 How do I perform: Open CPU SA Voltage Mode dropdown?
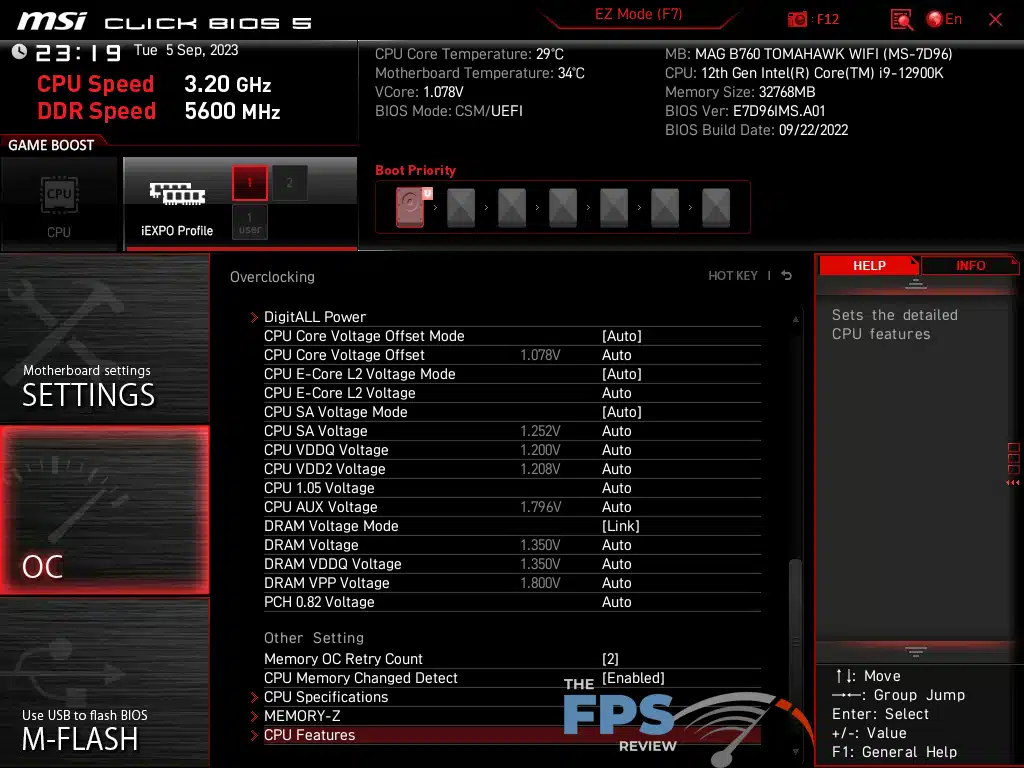click(622, 411)
